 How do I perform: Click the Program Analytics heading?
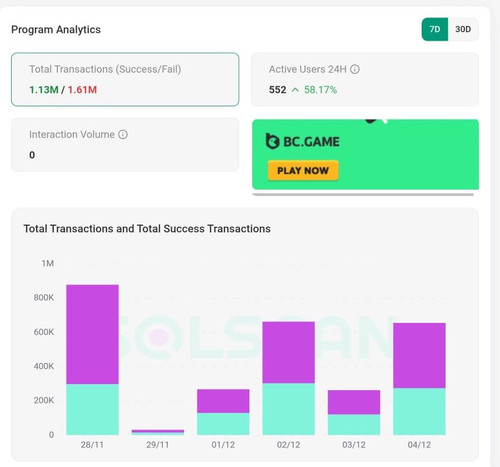point(56,29)
